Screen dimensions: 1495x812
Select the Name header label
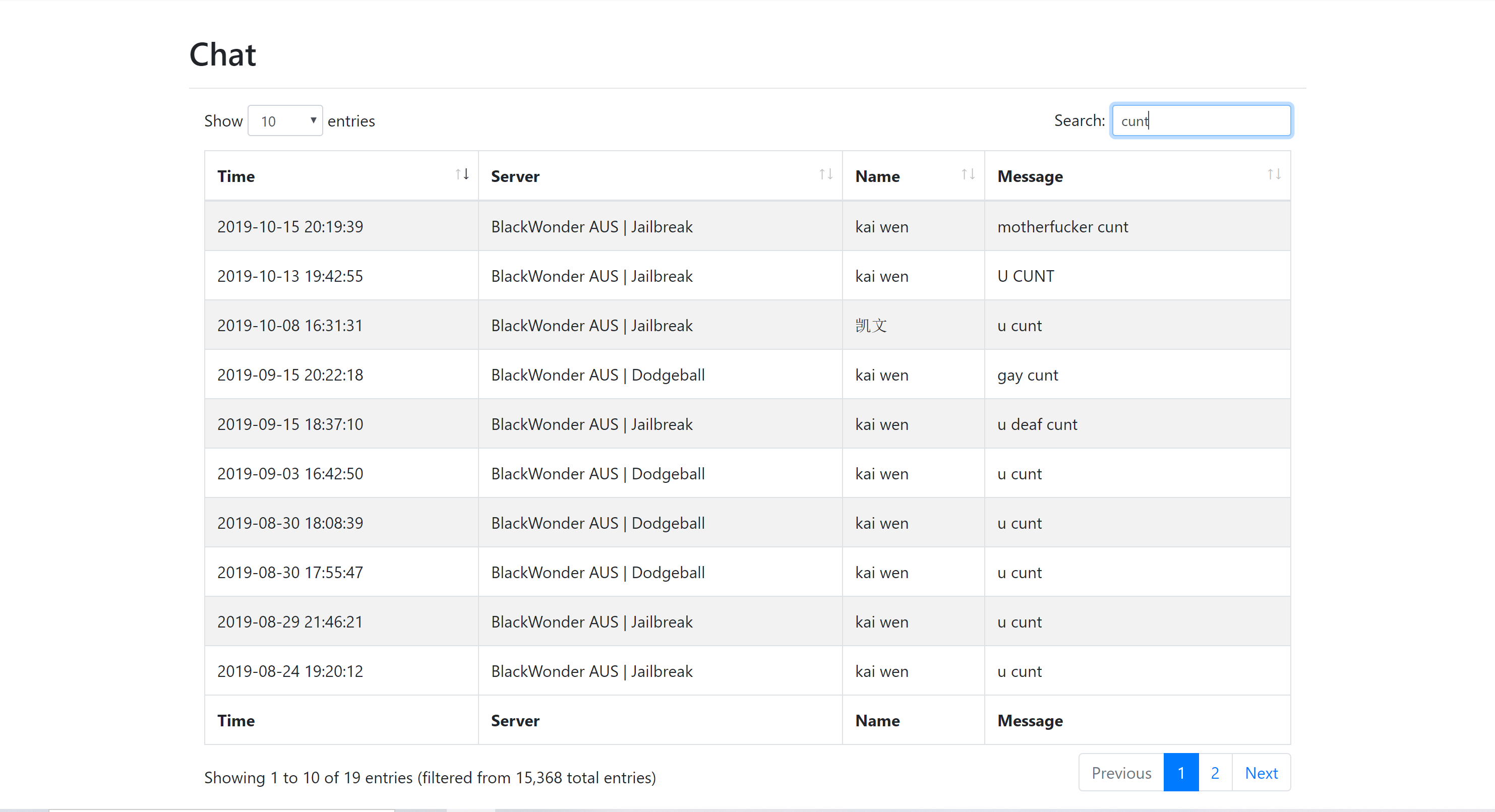pyautogui.click(x=877, y=176)
